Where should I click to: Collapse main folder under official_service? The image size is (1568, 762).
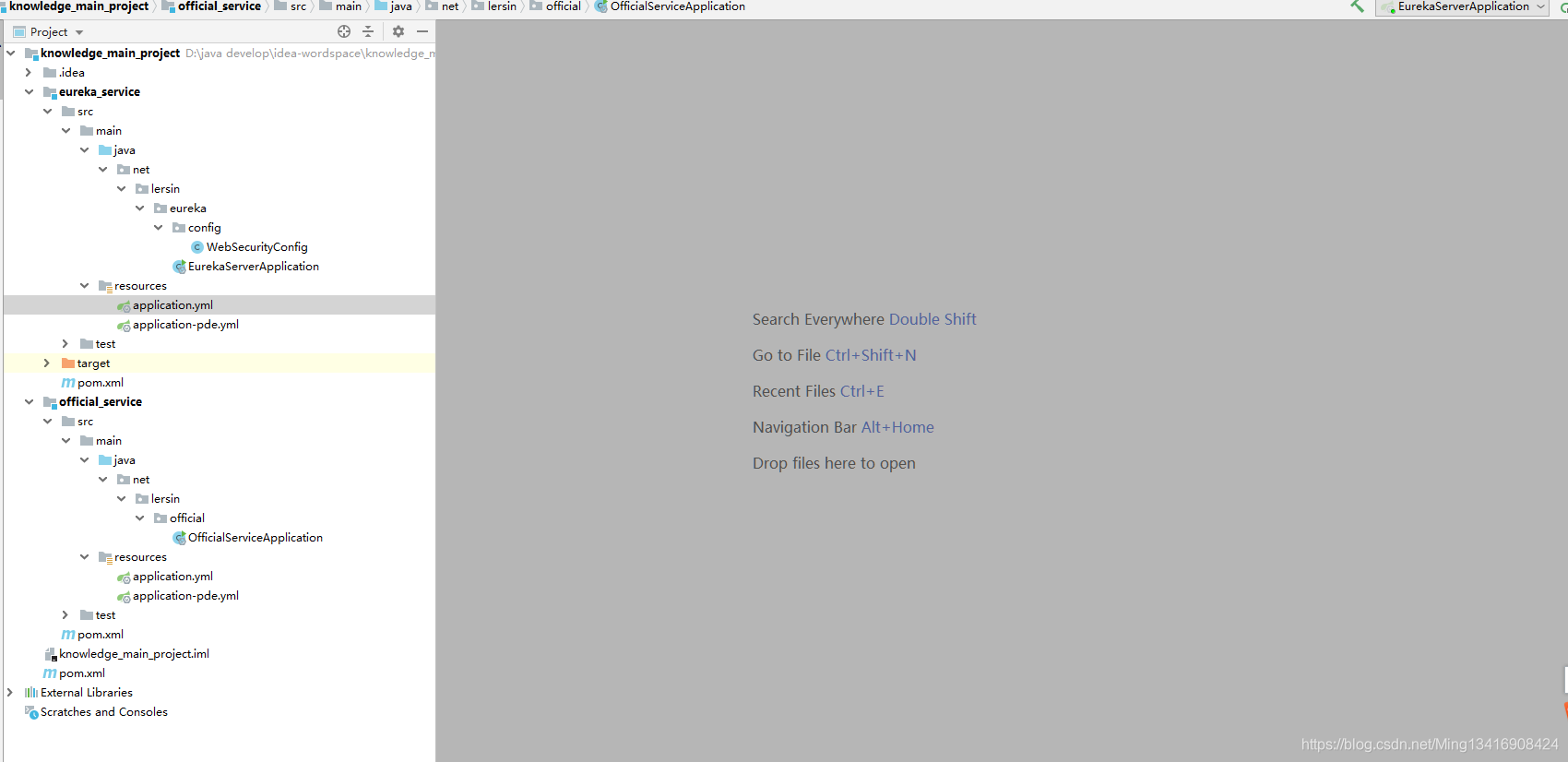tap(65, 441)
